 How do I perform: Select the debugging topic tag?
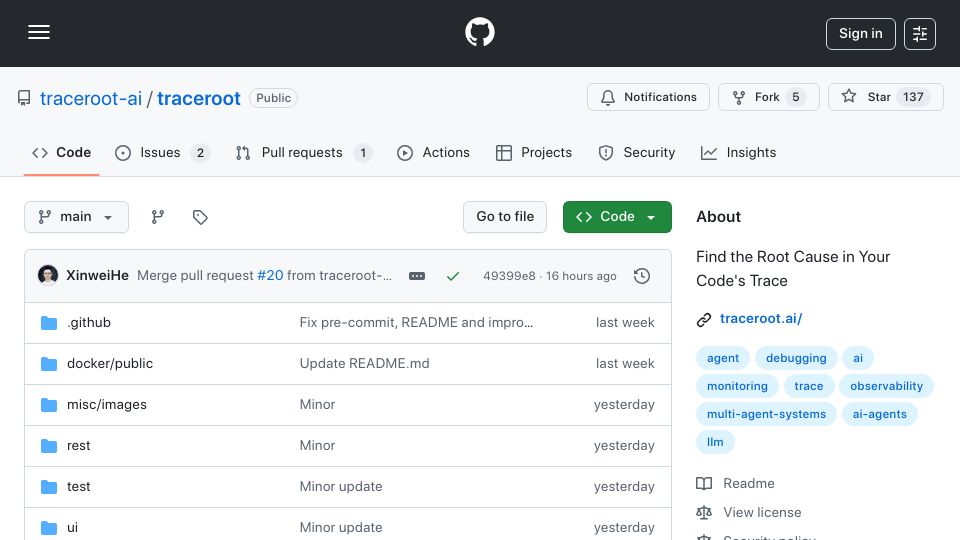[796, 358]
